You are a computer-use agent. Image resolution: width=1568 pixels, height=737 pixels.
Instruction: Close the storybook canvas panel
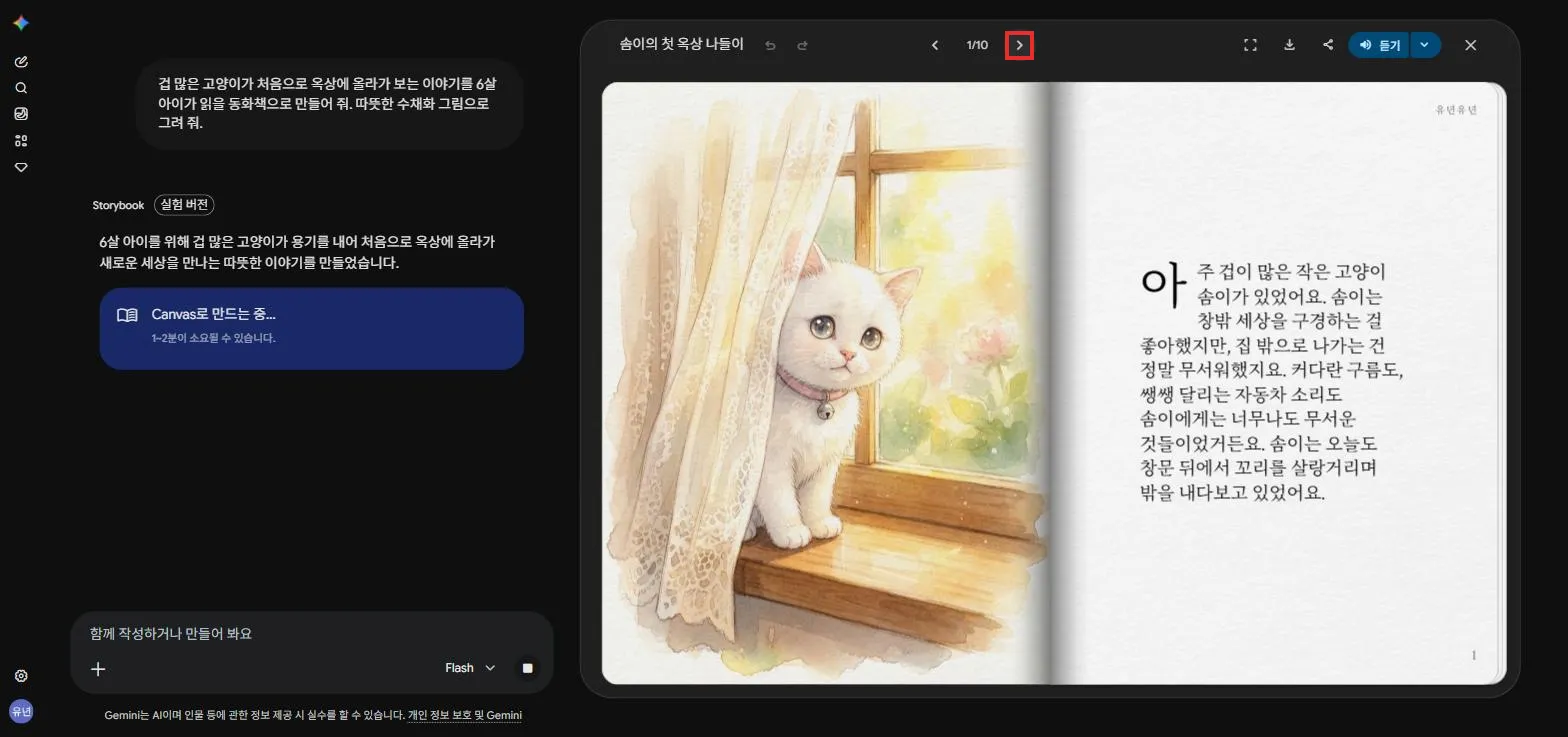(1470, 45)
